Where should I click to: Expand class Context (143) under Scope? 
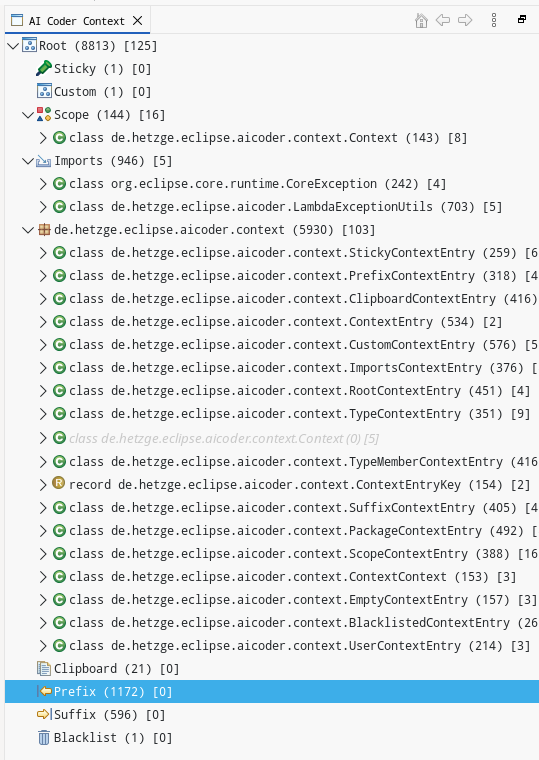click(x=43, y=138)
